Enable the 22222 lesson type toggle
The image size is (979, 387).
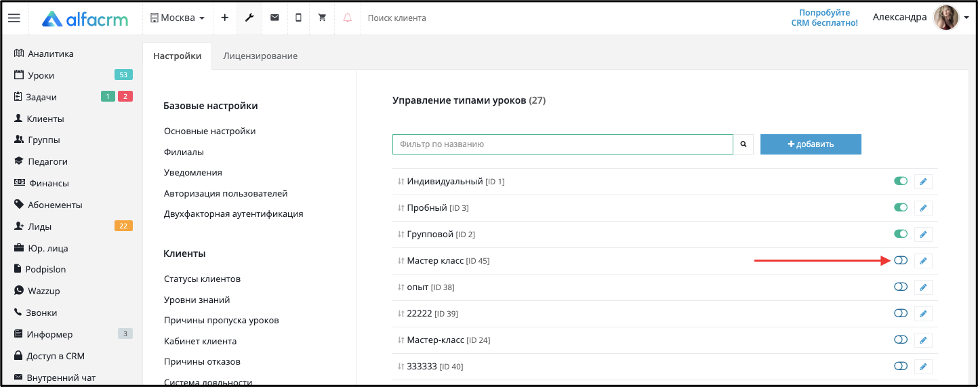900,313
